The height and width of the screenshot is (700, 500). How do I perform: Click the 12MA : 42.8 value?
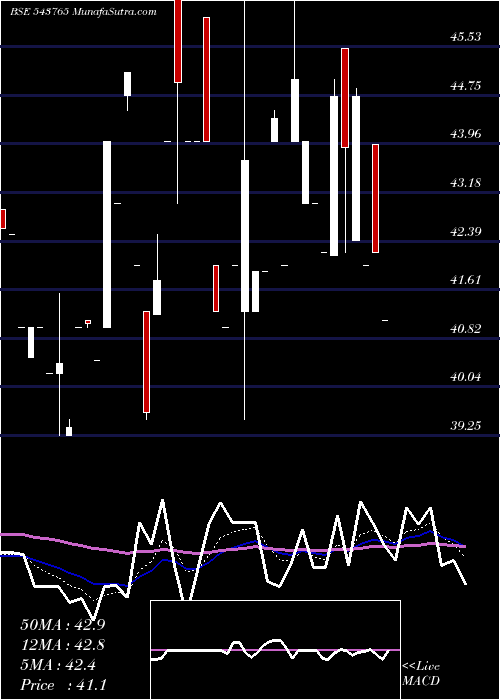(63, 645)
